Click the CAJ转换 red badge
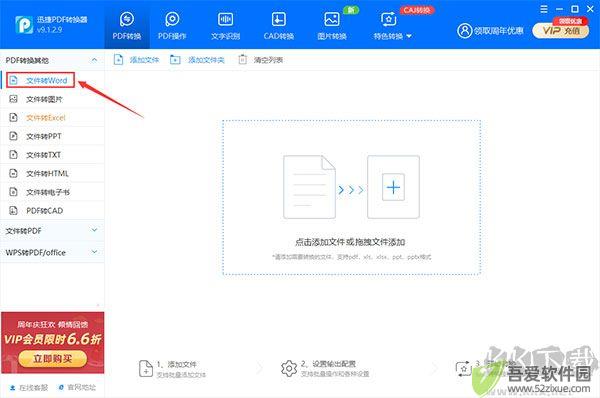 point(417,10)
